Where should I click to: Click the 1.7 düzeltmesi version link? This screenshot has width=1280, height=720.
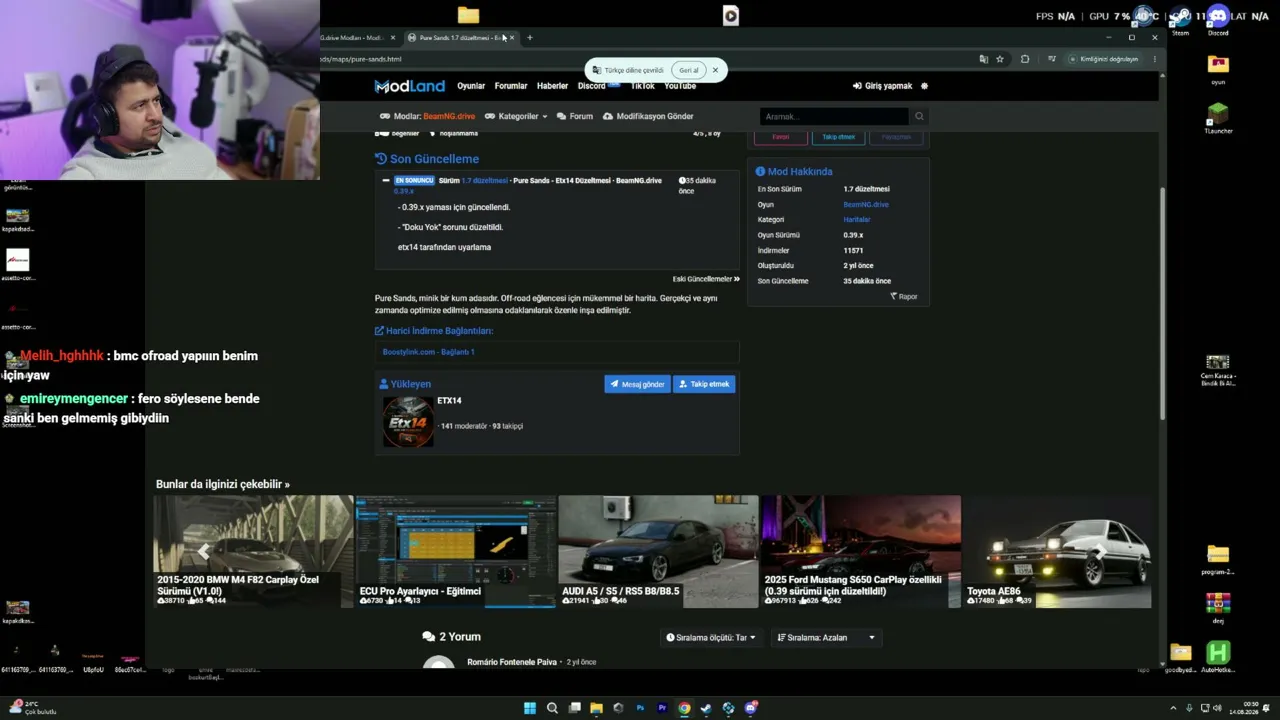[x=485, y=181]
